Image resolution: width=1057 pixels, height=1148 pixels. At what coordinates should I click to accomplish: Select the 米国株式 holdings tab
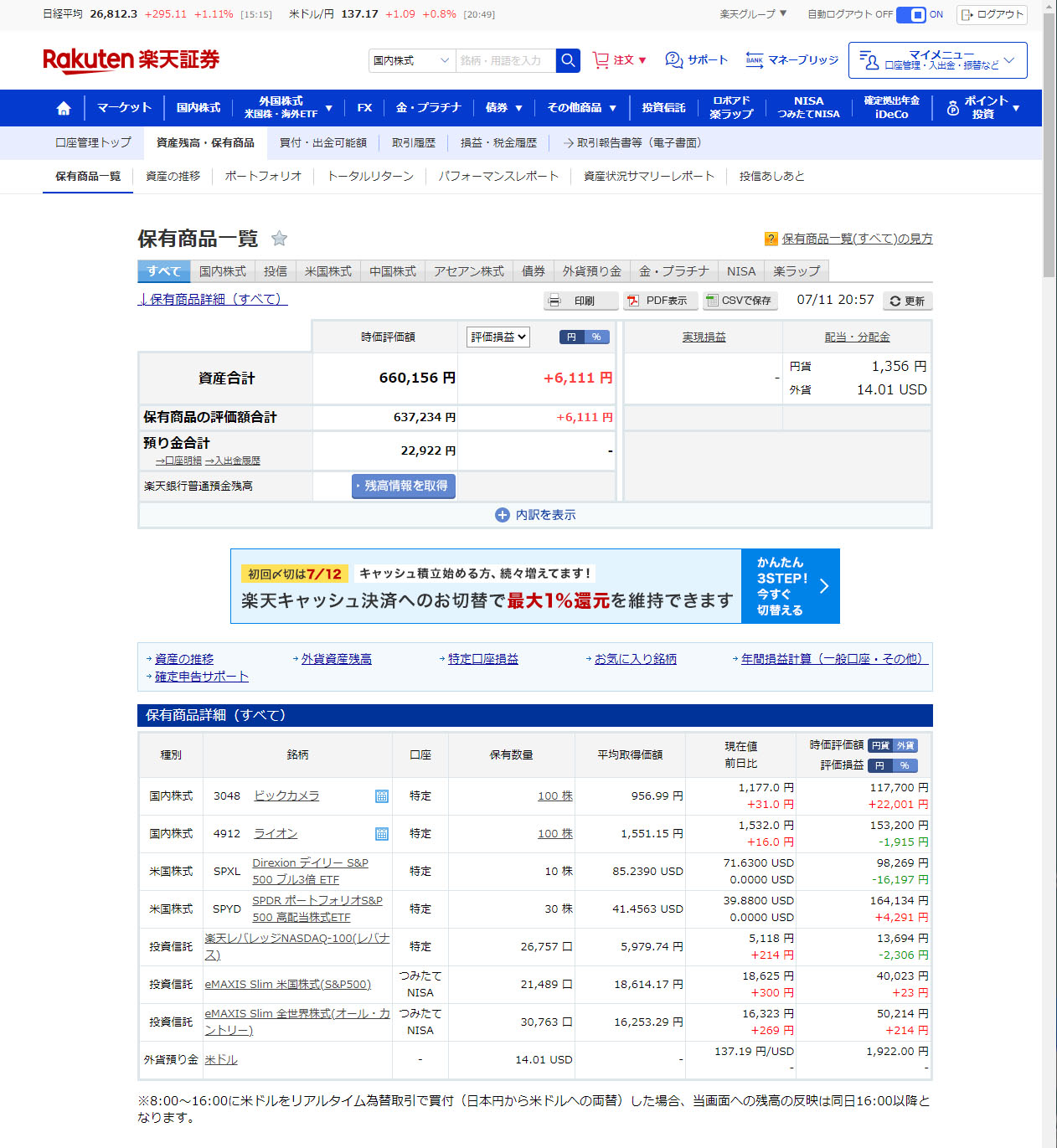click(x=328, y=271)
